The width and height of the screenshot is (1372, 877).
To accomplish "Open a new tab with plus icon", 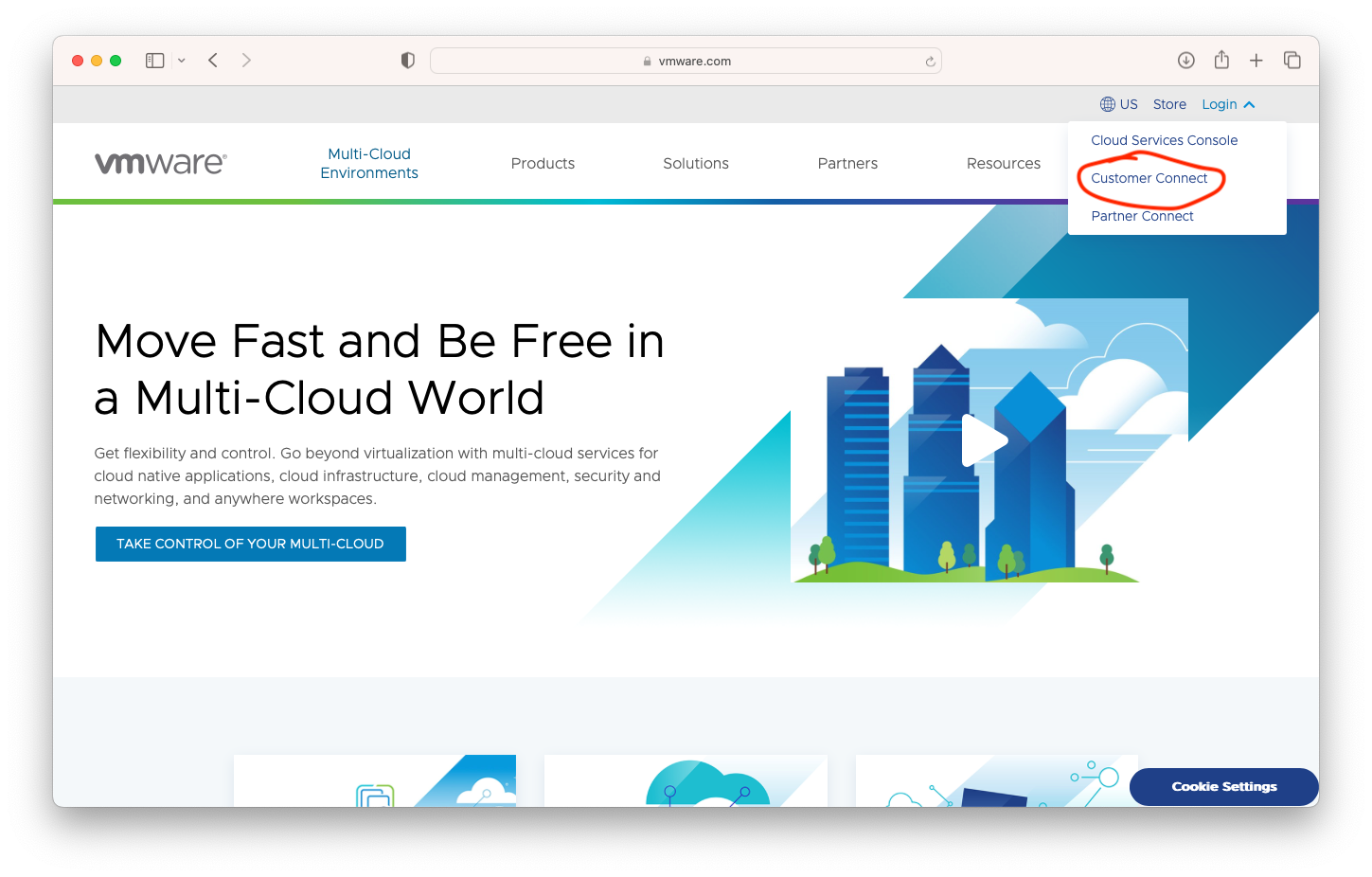I will (x=1256, y=61).
